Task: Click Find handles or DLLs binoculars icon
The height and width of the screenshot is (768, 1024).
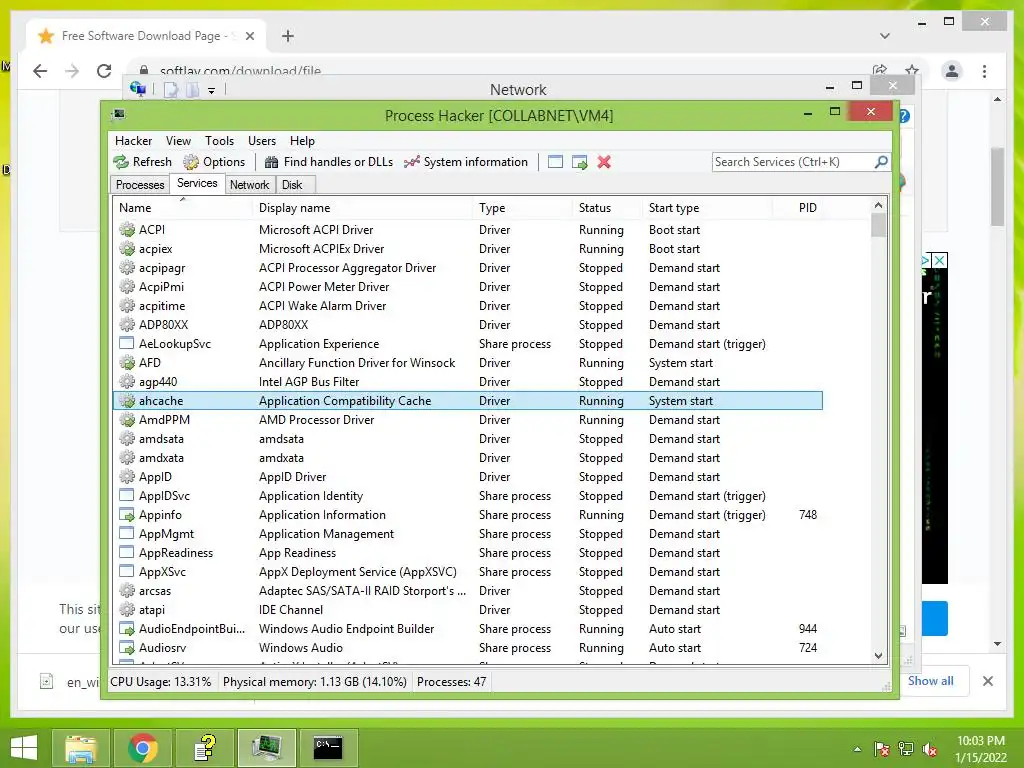Action: point(271,162)
